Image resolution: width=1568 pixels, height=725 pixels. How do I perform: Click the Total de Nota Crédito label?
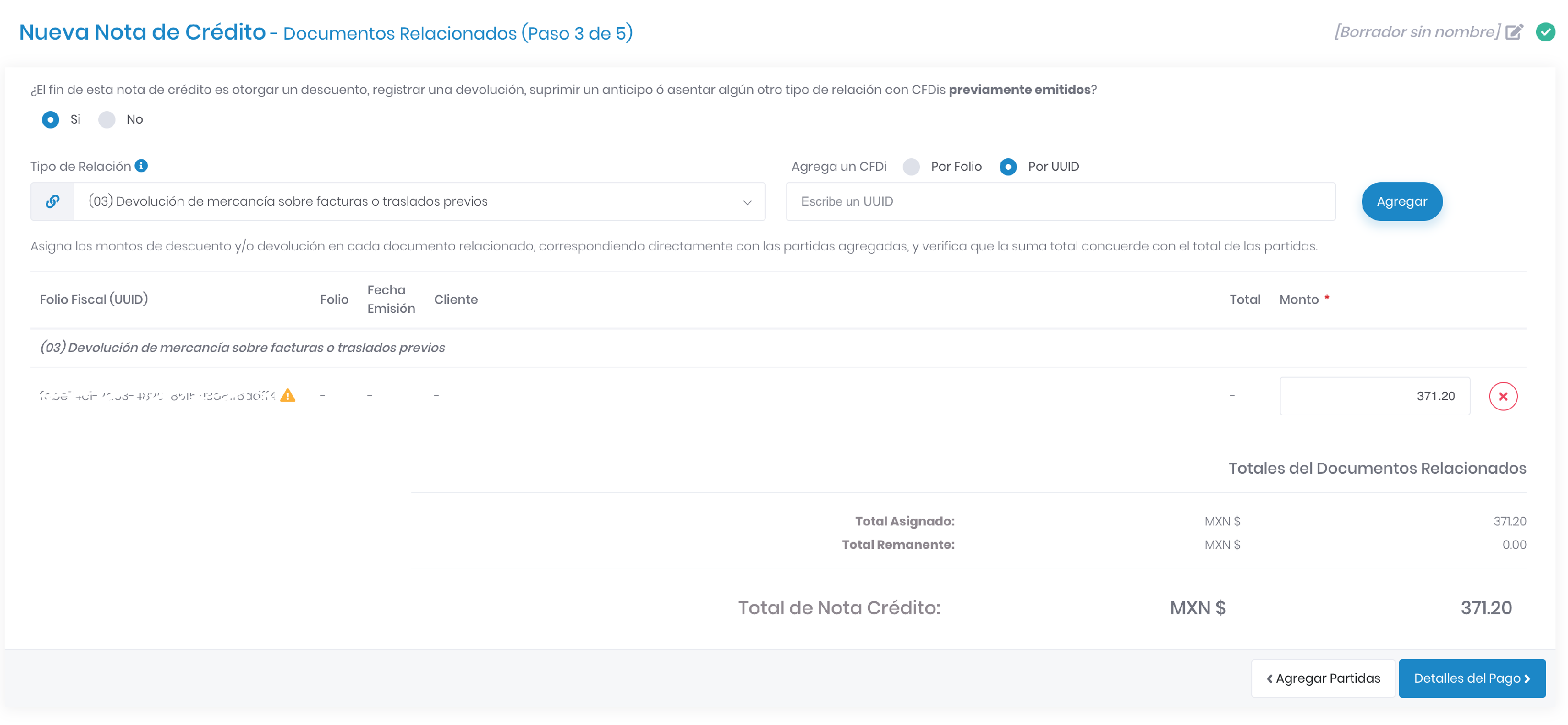(839, 607)
